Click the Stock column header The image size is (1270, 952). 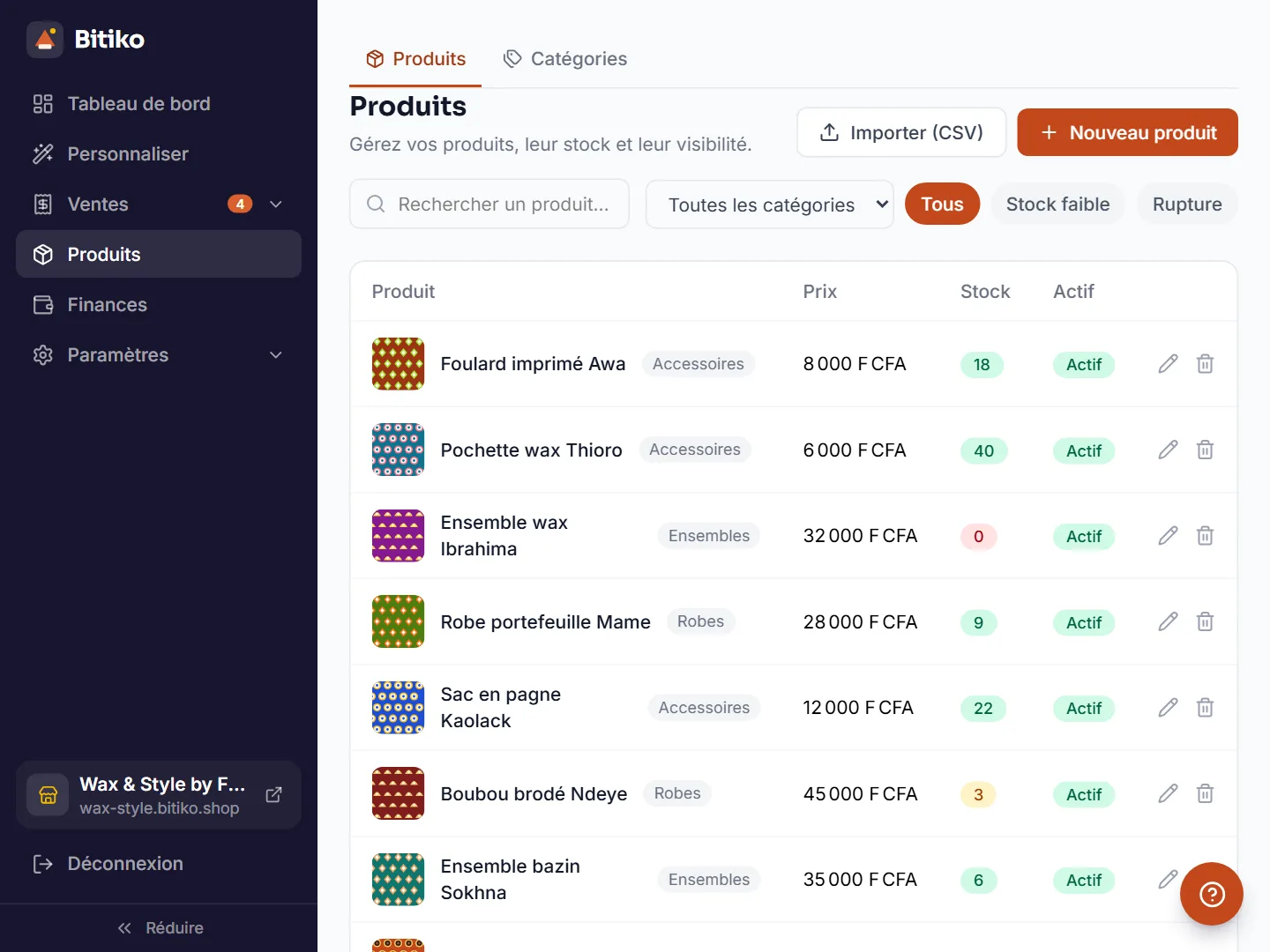click(985, 292)
